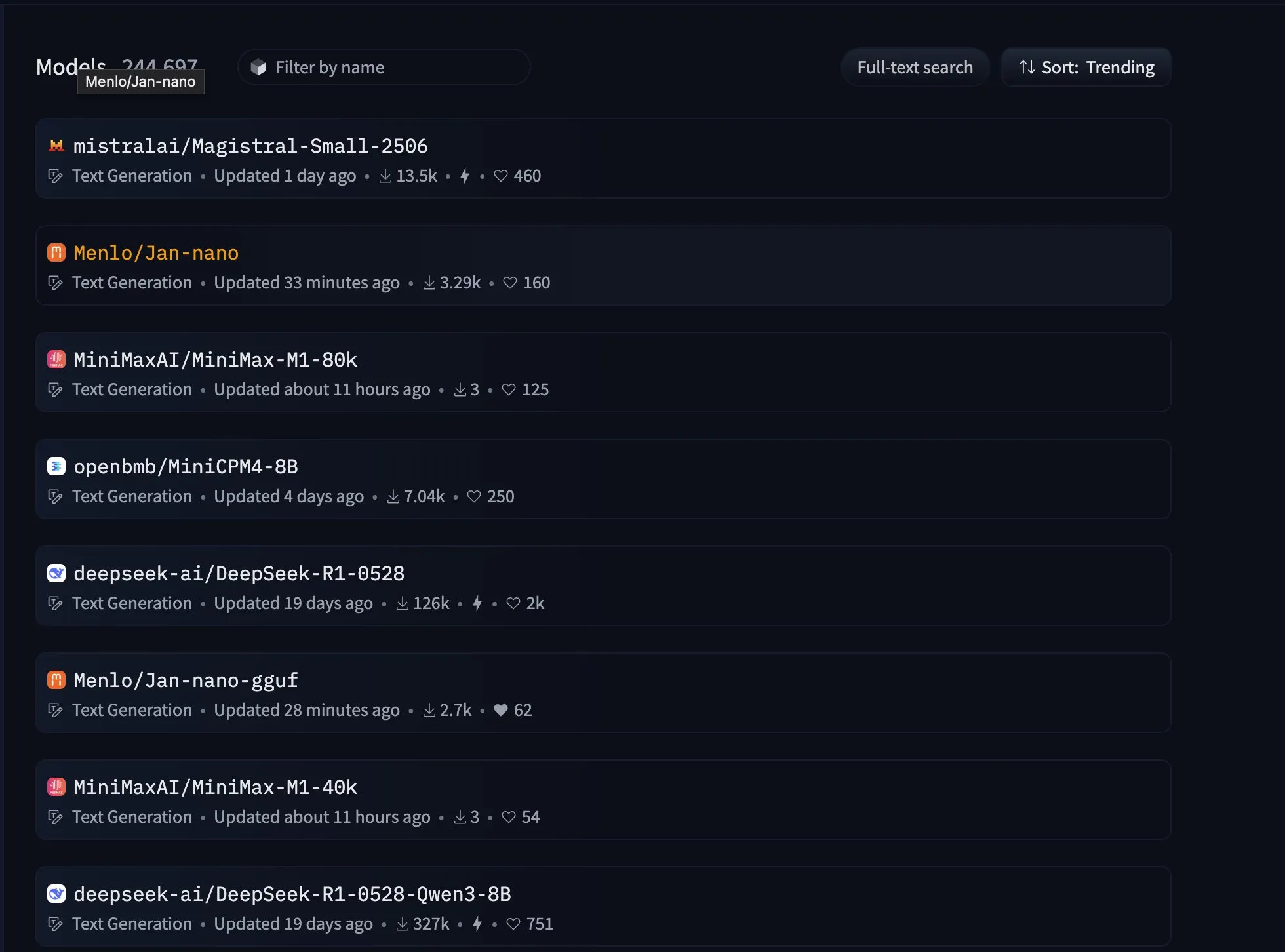Click 'Updated 1 day ago' text

click(x=285, y=176)
